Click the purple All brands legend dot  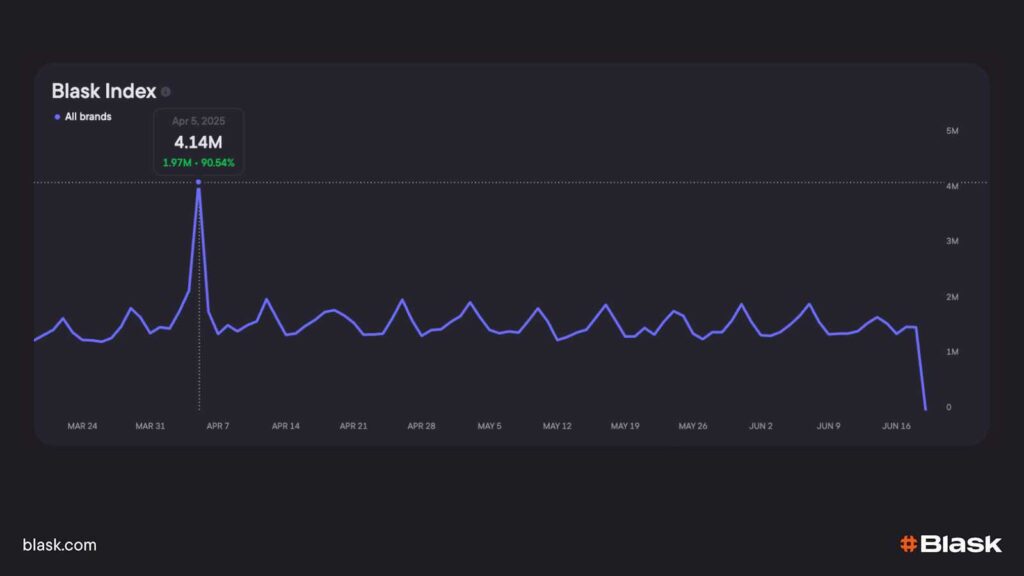(x=57, y=117)
